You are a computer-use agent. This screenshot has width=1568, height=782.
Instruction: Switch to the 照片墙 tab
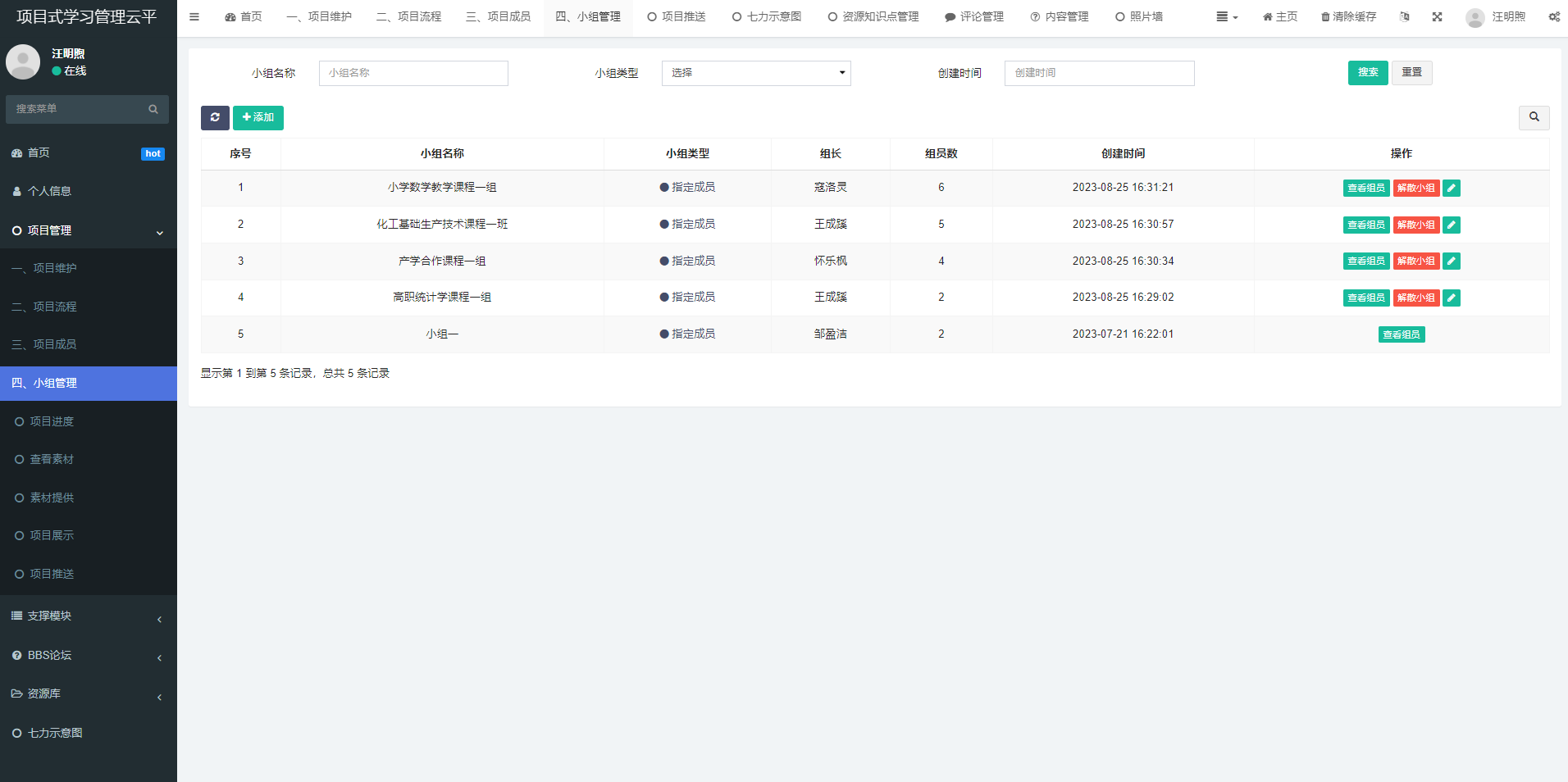point(1138,16)
